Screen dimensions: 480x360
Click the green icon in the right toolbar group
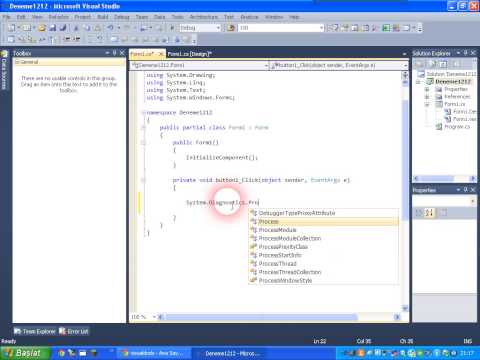pyautogui.click(x=386, y=28)
